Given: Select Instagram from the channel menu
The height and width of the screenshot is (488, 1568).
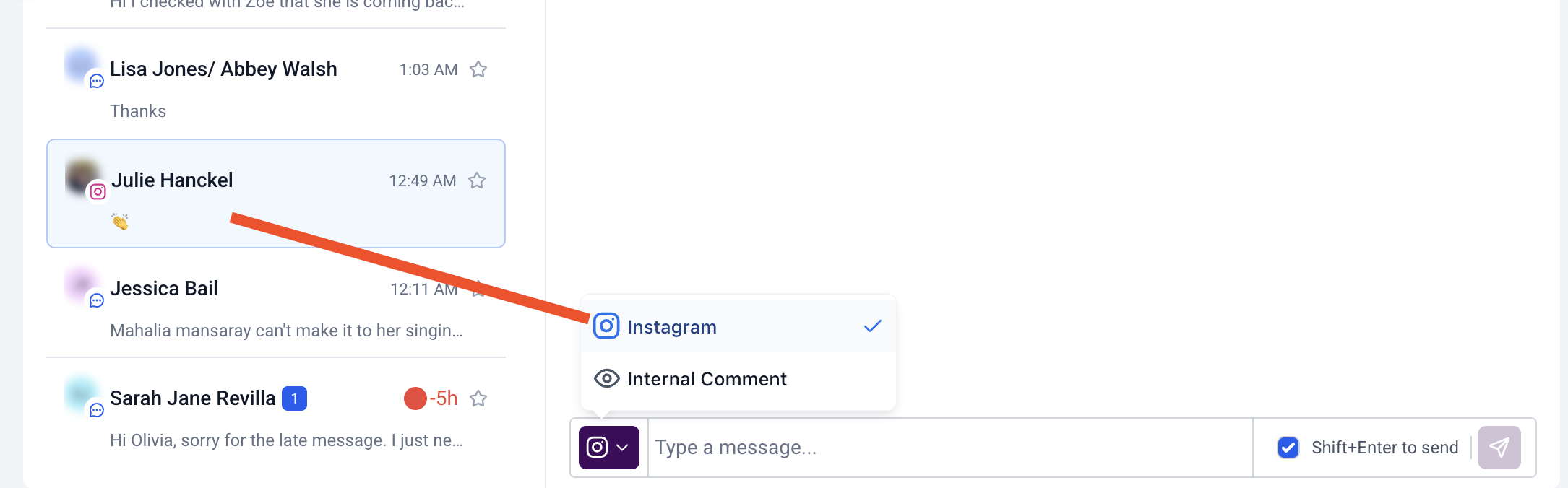Looking at the screenshot, I should point(738,326).
